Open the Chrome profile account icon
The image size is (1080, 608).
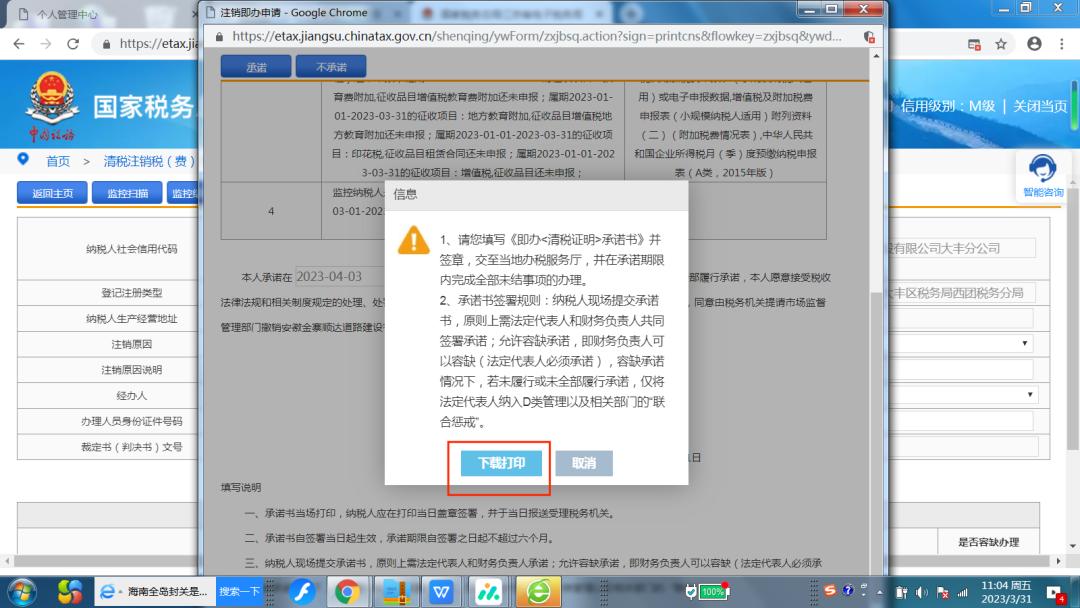pos(1034,44)
